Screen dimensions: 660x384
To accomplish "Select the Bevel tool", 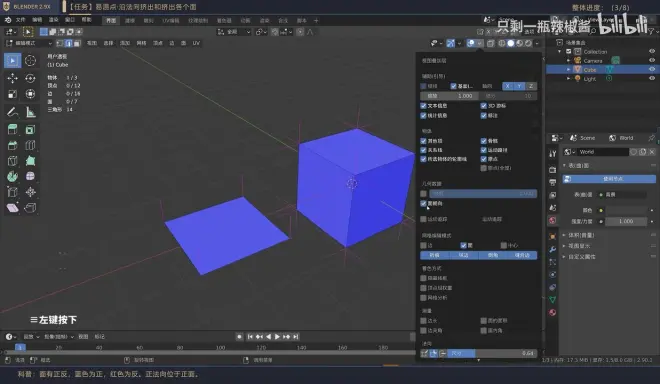I will pos(12,145).
